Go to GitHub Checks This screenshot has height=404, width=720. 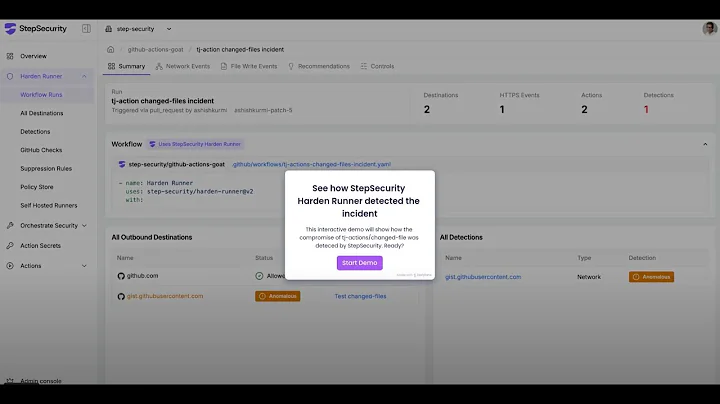coord(41,150)
